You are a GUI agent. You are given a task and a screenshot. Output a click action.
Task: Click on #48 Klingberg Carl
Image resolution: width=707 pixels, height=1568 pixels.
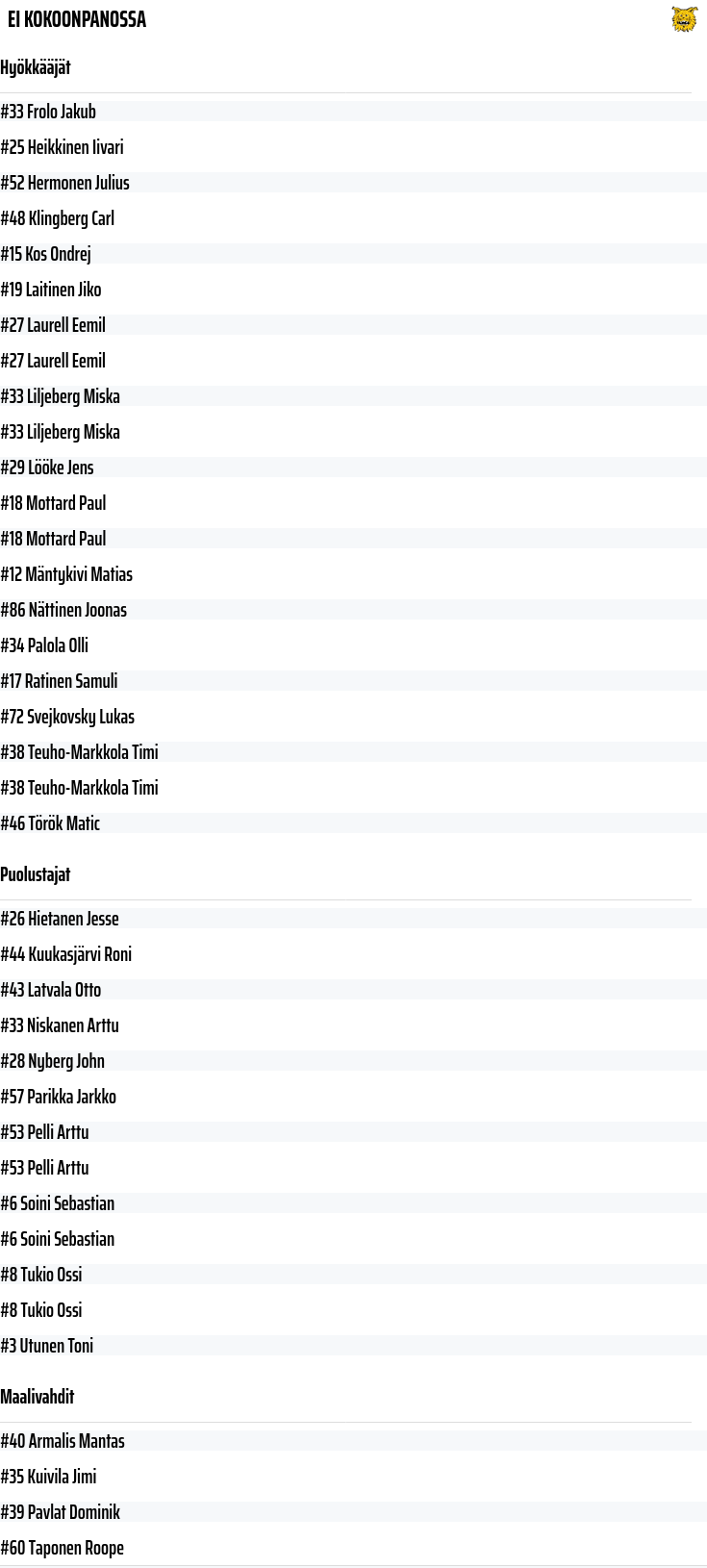[x=57, y=218]
